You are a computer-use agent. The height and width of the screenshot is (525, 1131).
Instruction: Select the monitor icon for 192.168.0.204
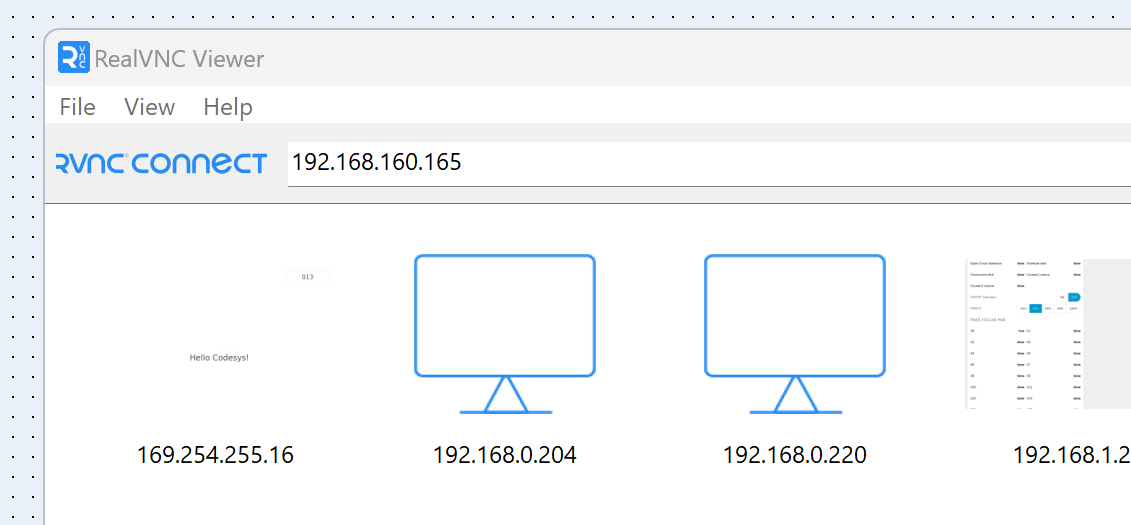[x=505, y=334]
